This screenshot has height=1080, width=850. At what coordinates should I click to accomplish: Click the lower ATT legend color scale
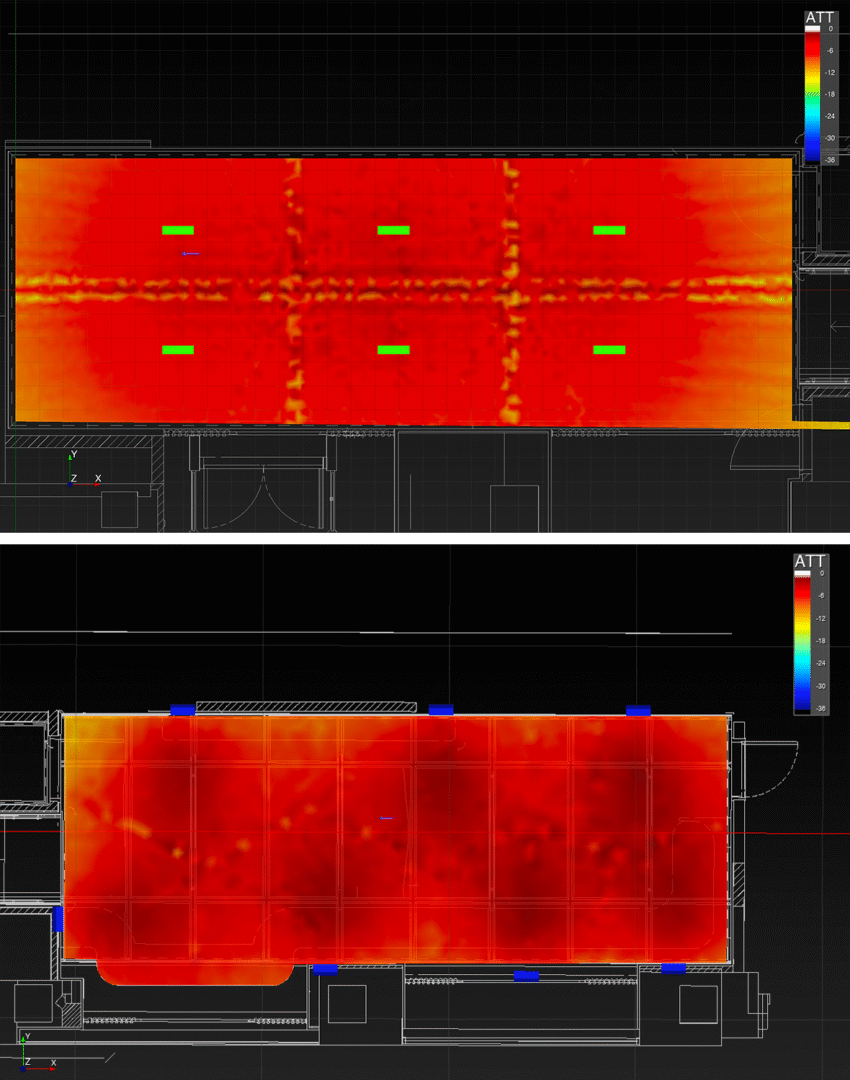click(x=802, y=640)
